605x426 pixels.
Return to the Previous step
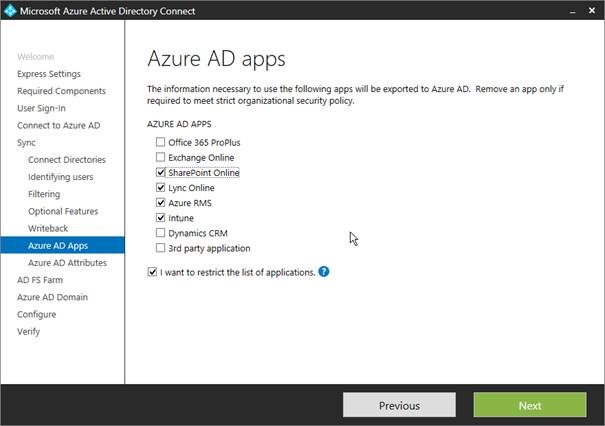pos(399,405)
